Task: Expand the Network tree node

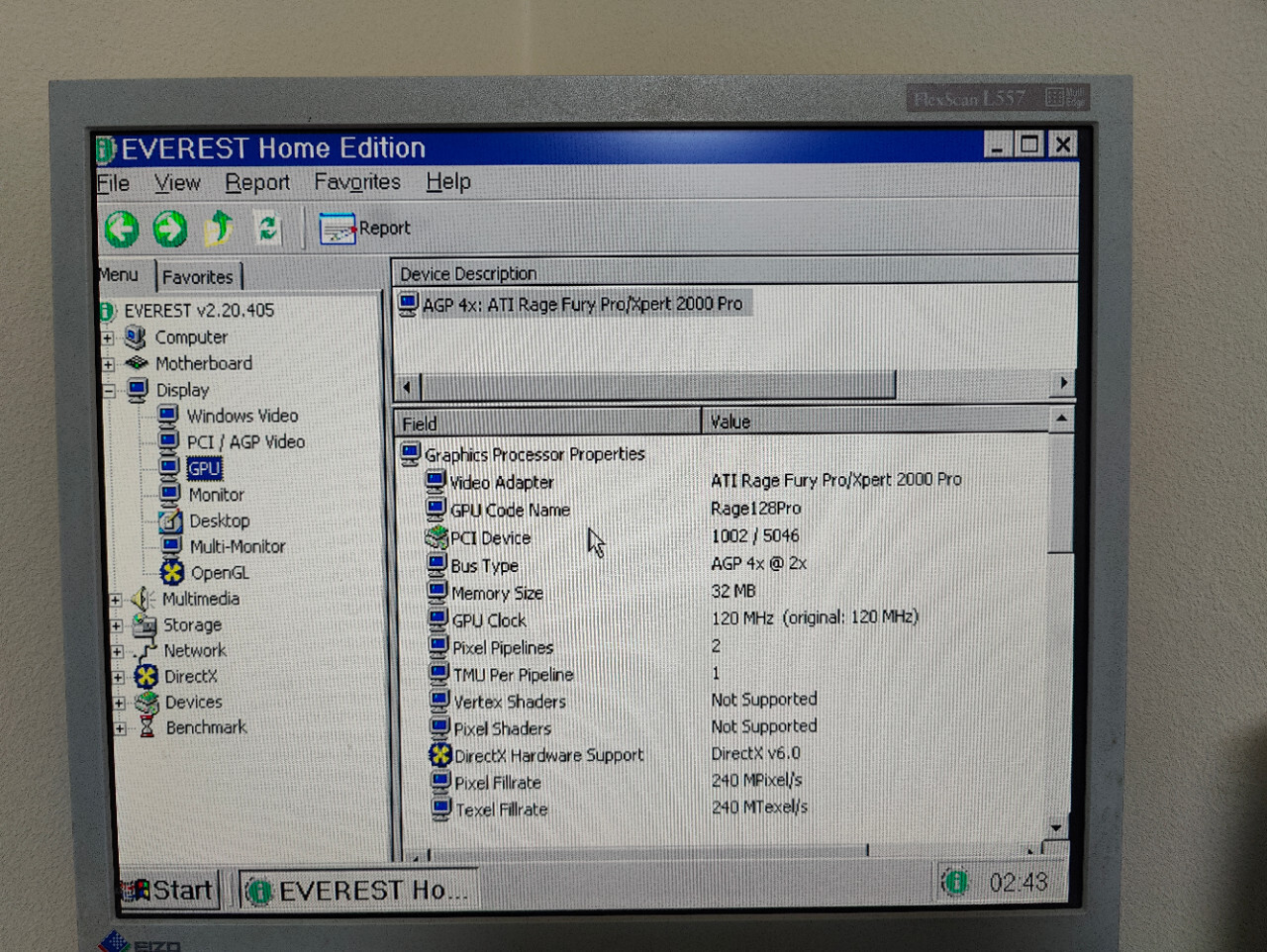Action: click(x=118, y=651)
